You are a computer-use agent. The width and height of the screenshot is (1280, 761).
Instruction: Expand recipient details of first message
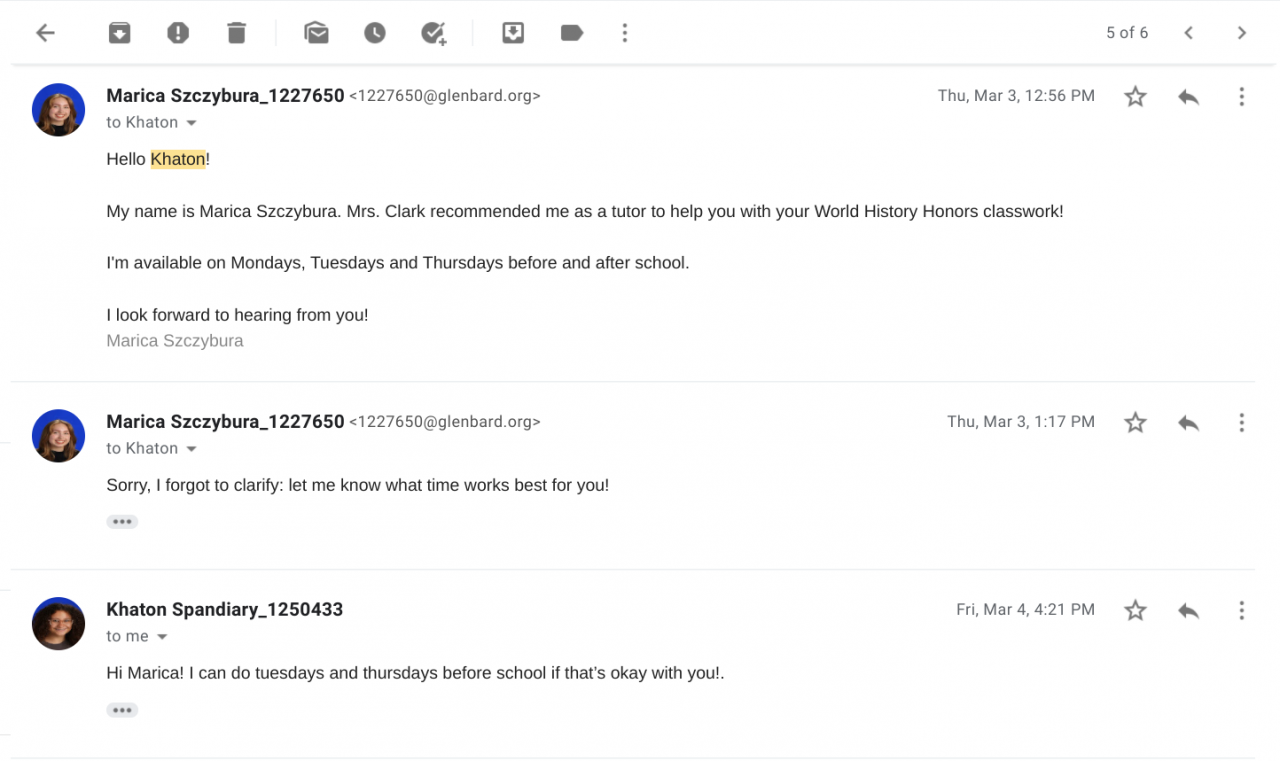pos(191,123)
